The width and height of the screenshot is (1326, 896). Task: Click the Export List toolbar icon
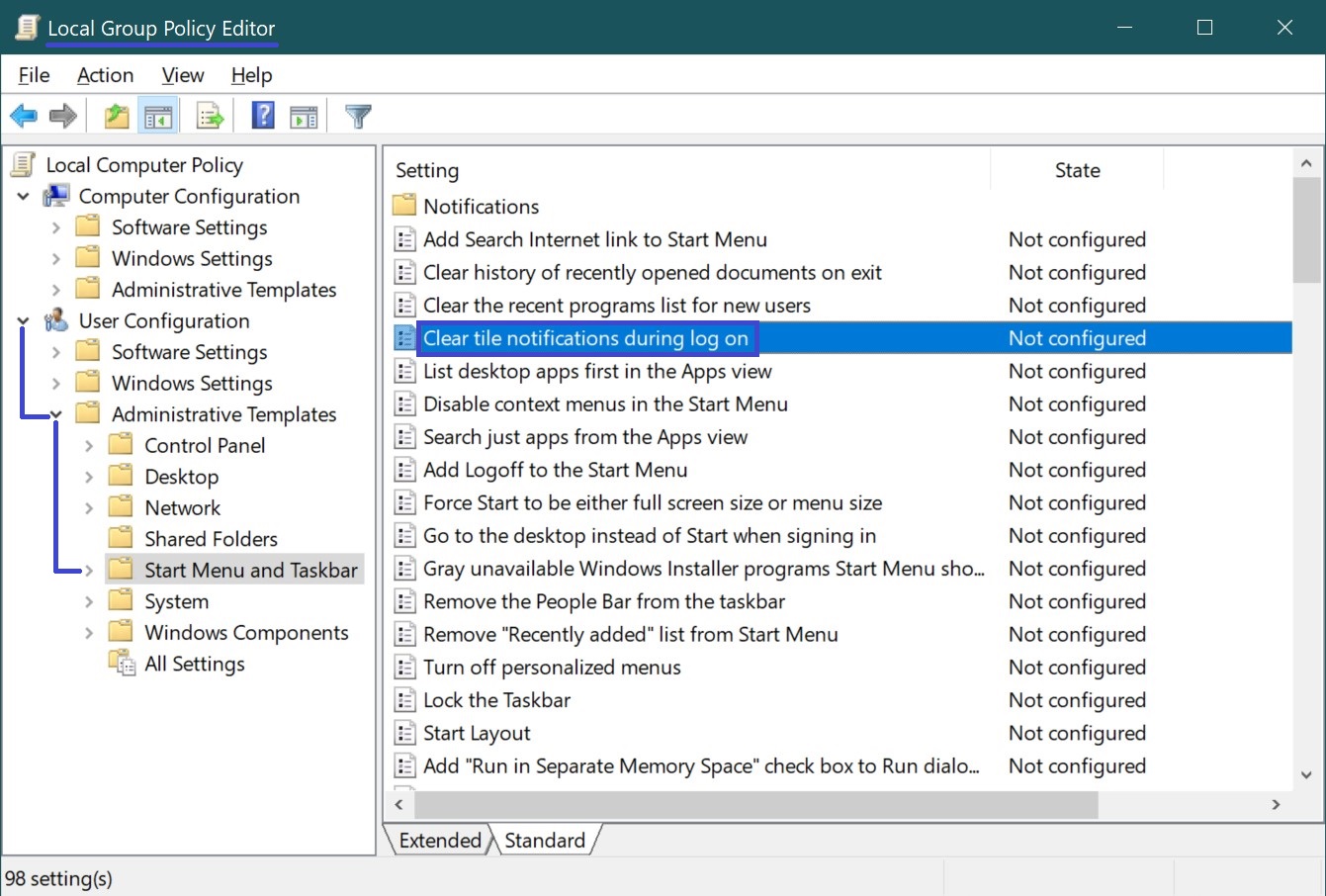click(210, 117)
